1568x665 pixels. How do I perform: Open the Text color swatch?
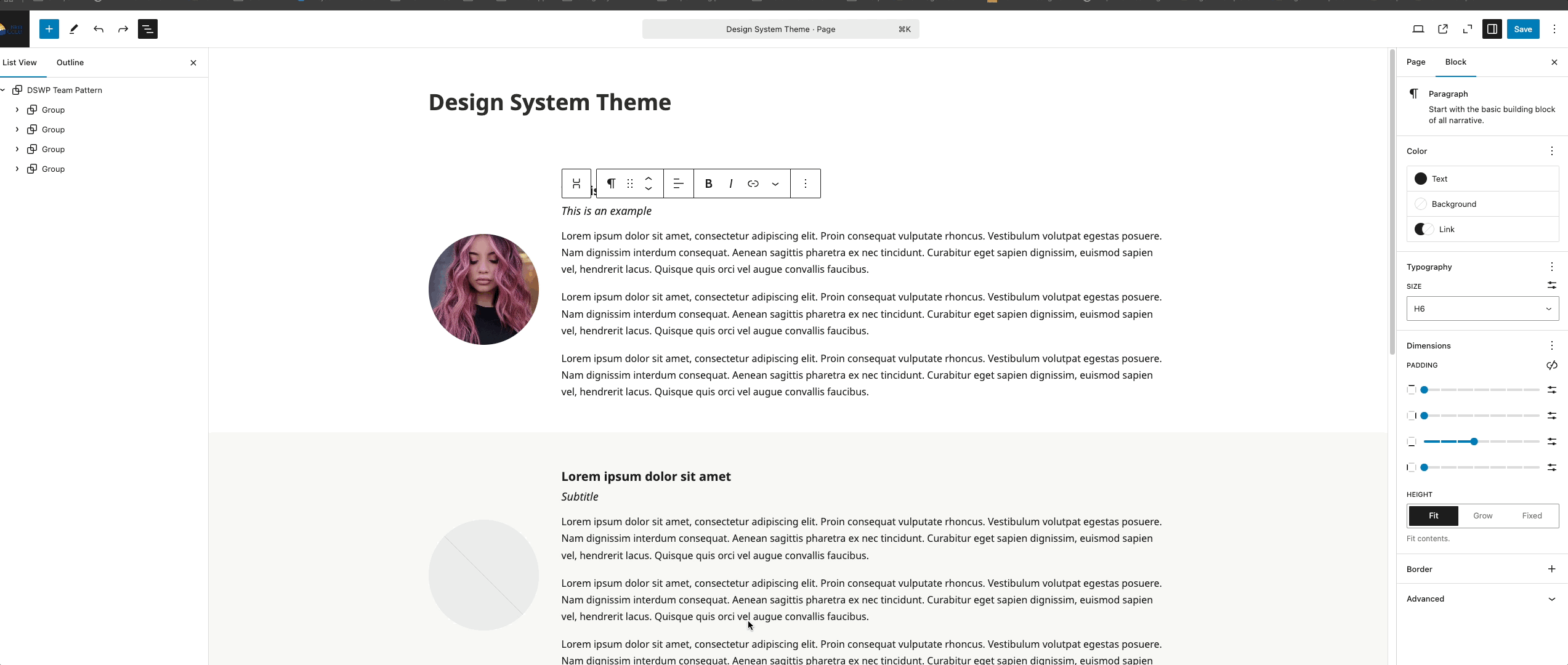[x=1483, y=179]
